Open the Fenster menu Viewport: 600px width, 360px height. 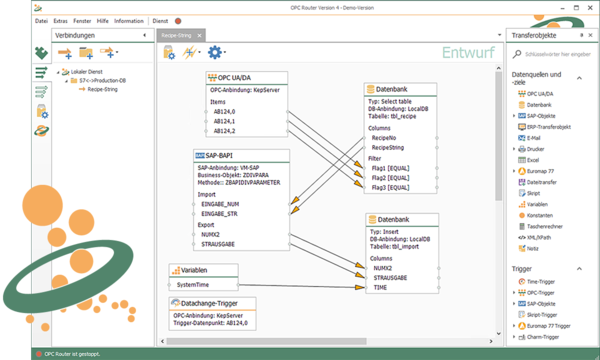pyautogui.click(x=82, y=21)
